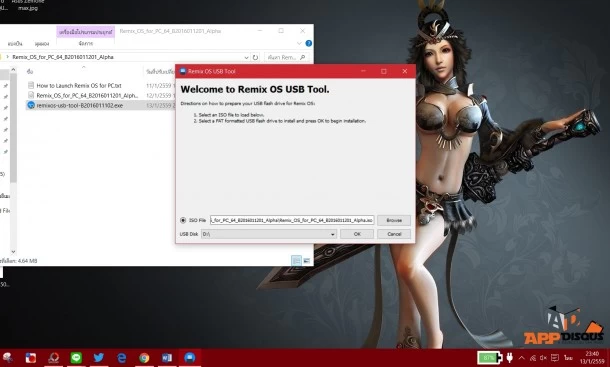
Task: Switch Explorer to large icons view
Action: tap(307, 260)
